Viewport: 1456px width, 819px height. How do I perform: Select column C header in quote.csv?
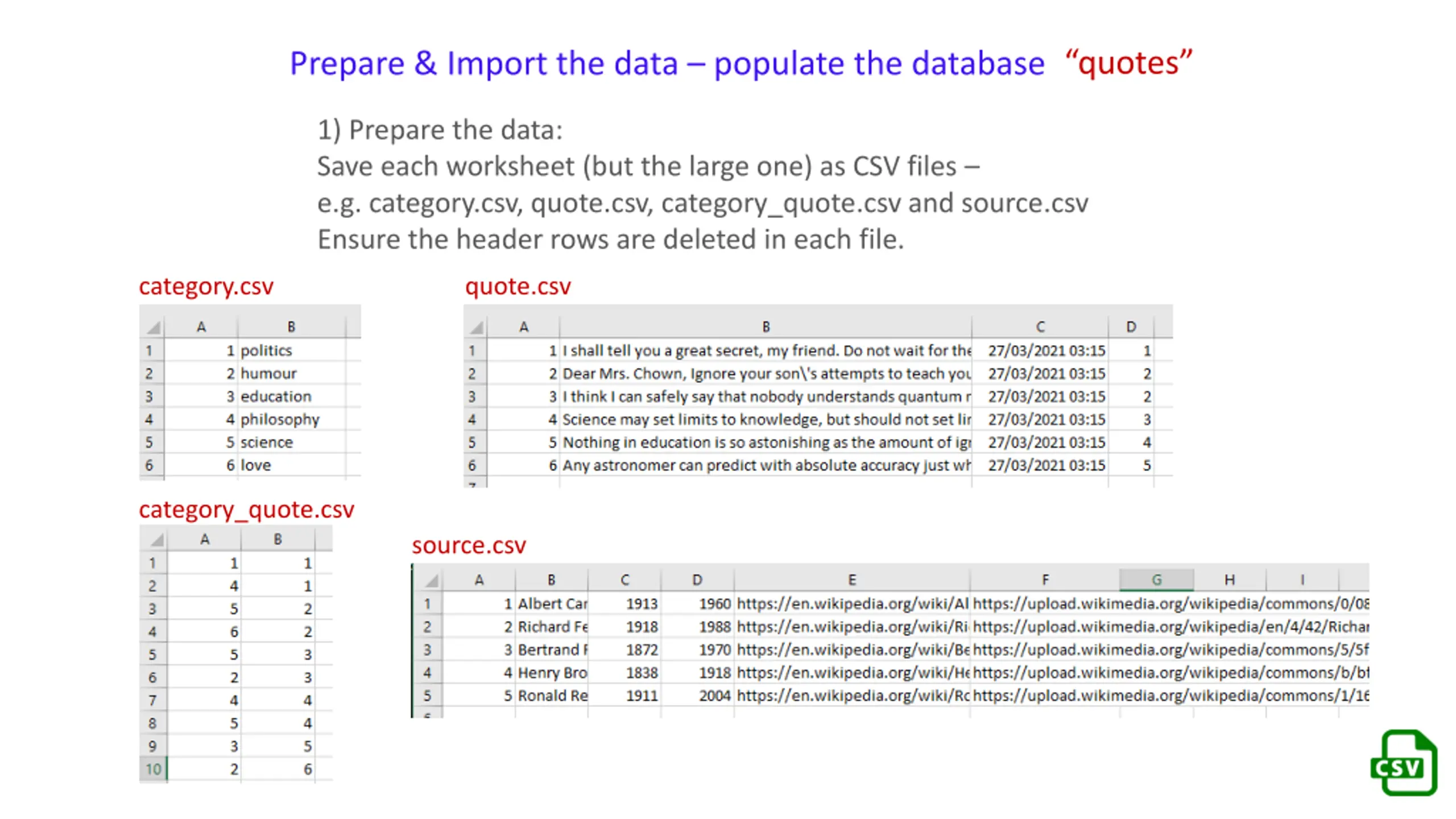tap(1040, 327)
